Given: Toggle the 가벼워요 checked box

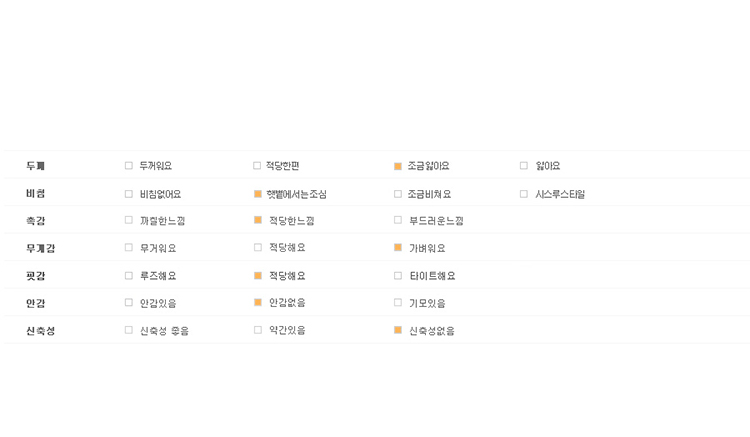Looking at the screenshot, I should click(397, 247).
